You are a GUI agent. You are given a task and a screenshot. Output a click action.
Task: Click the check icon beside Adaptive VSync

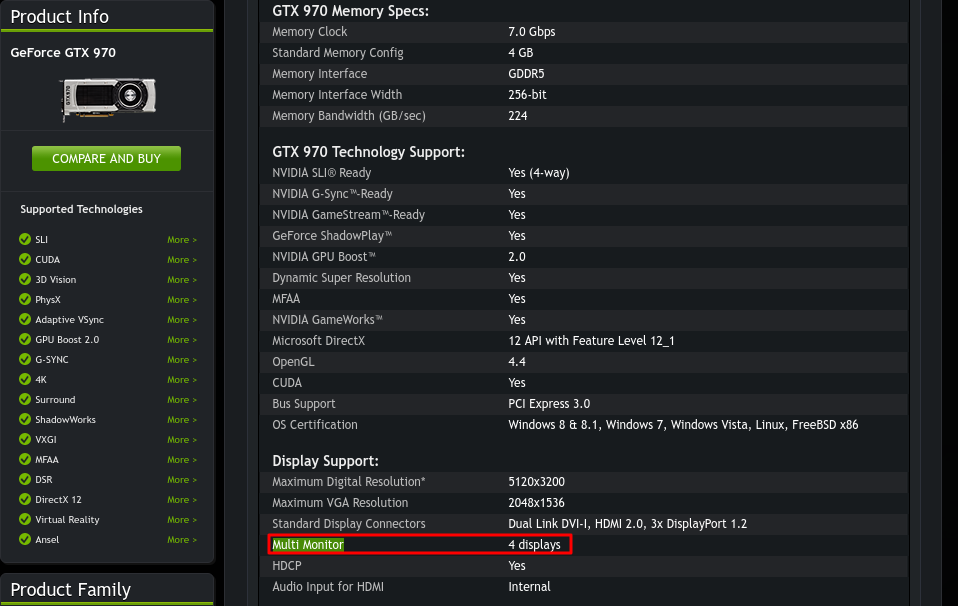[x=25, y=319]
